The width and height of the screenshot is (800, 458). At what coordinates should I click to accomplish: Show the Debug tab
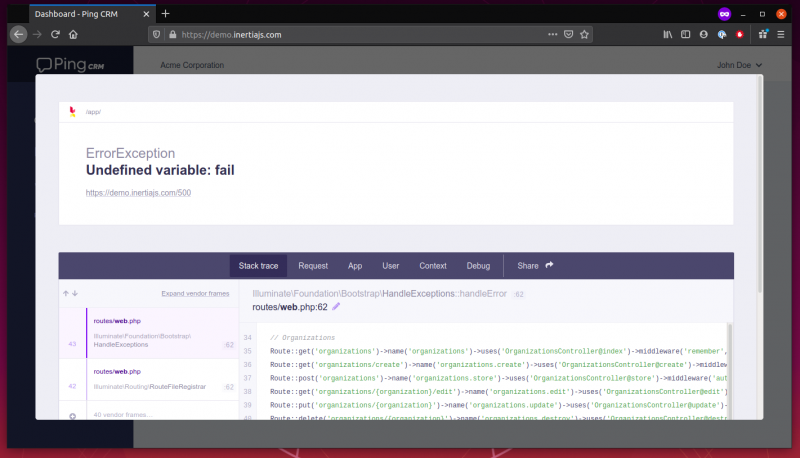click(478, 266)
